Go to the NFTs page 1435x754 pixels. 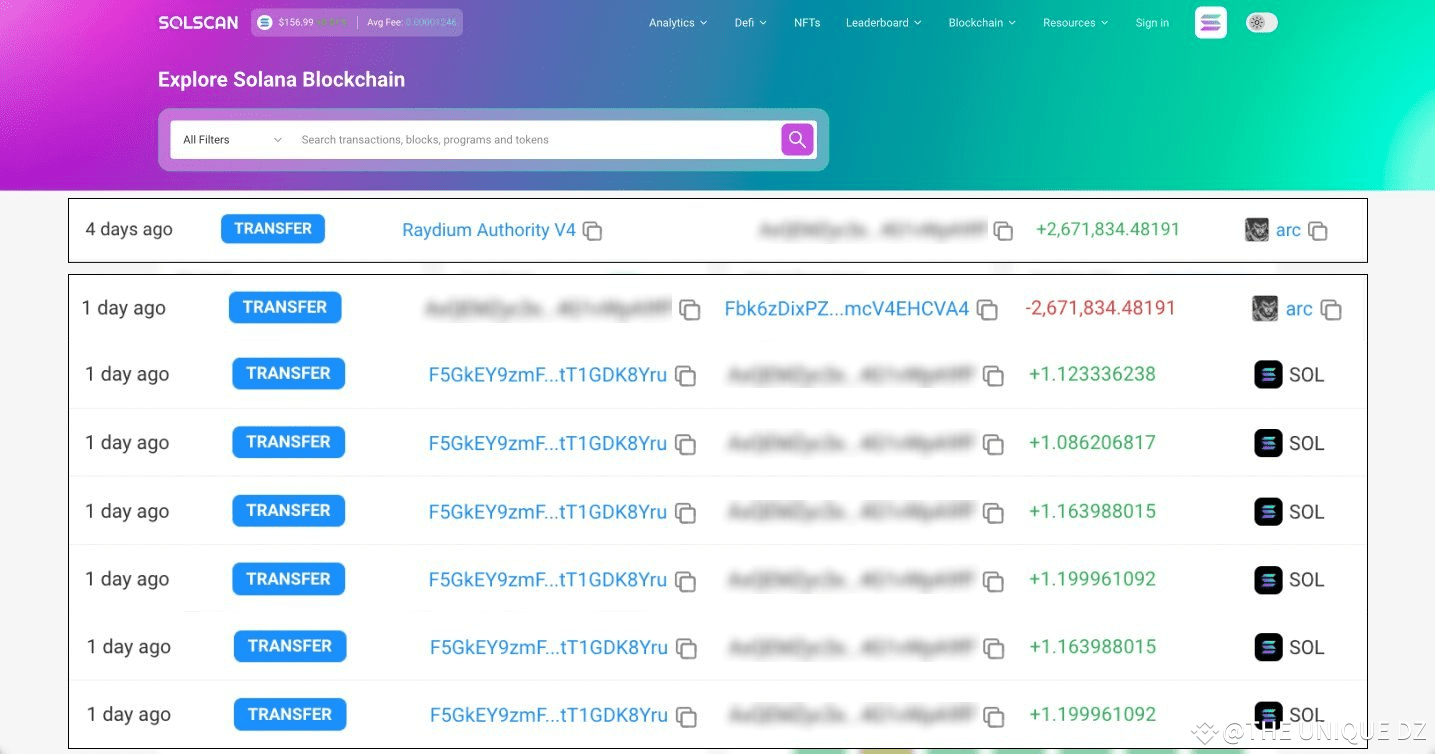click(807, 23)
